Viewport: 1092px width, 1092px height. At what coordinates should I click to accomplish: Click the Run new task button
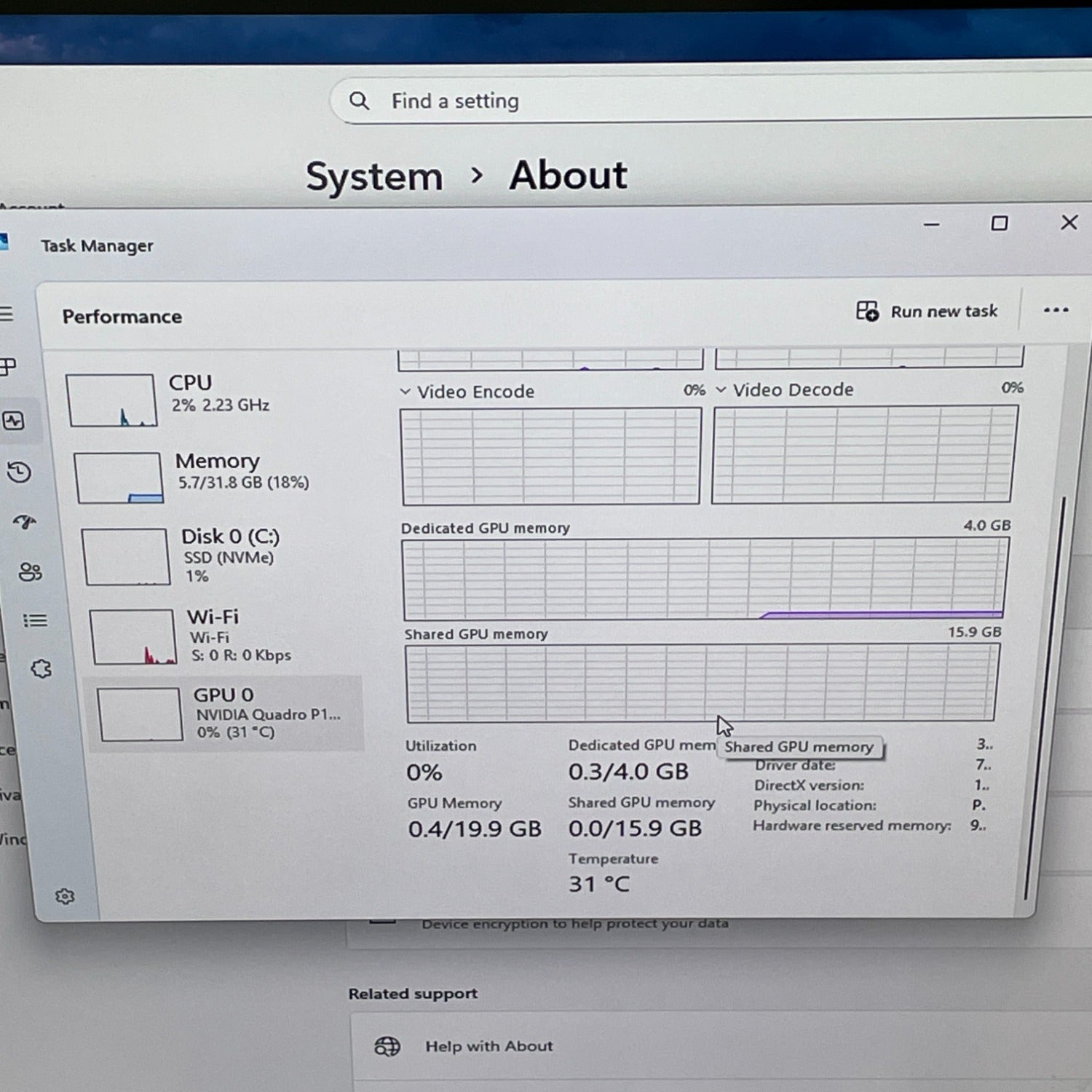click(x=927, y=312)
